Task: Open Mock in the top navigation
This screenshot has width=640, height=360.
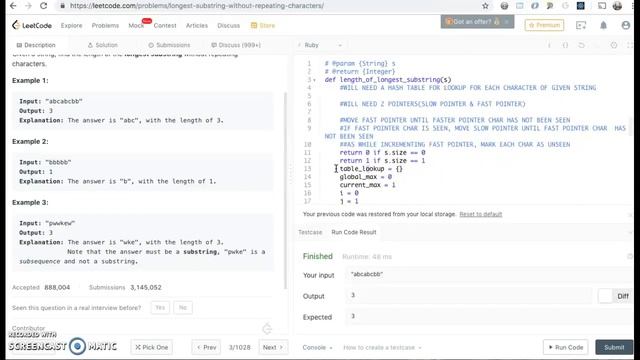Action: point(136,25)
